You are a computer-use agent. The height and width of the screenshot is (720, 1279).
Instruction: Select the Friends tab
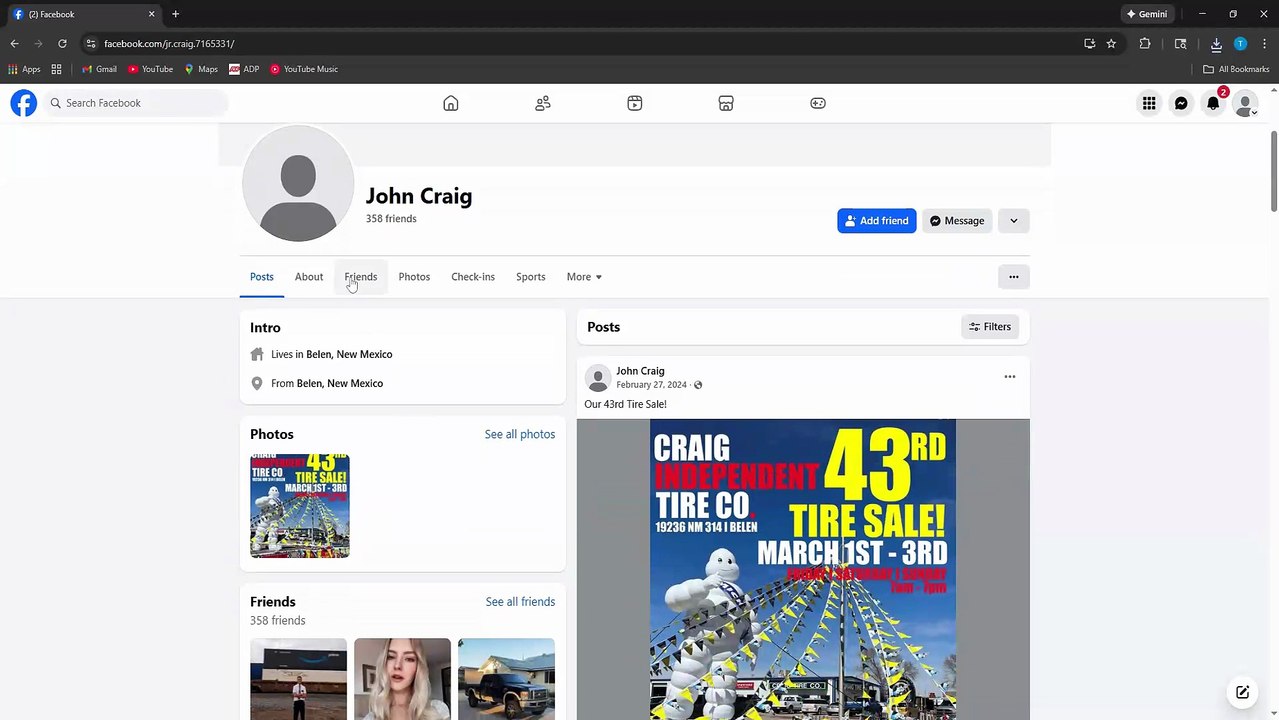[x=361, y=277]
